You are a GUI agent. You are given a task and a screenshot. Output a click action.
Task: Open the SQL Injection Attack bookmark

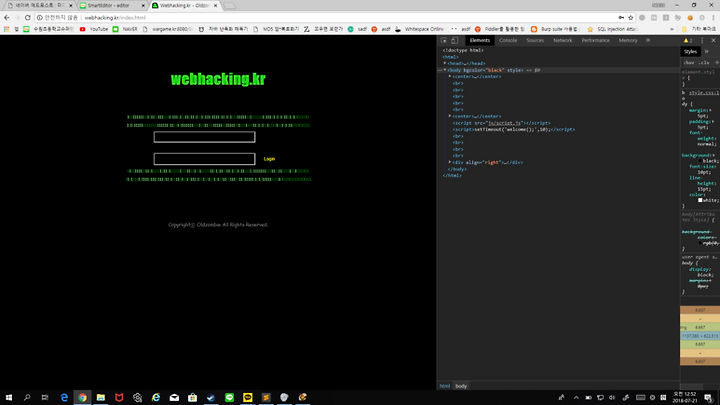[613, 29]
